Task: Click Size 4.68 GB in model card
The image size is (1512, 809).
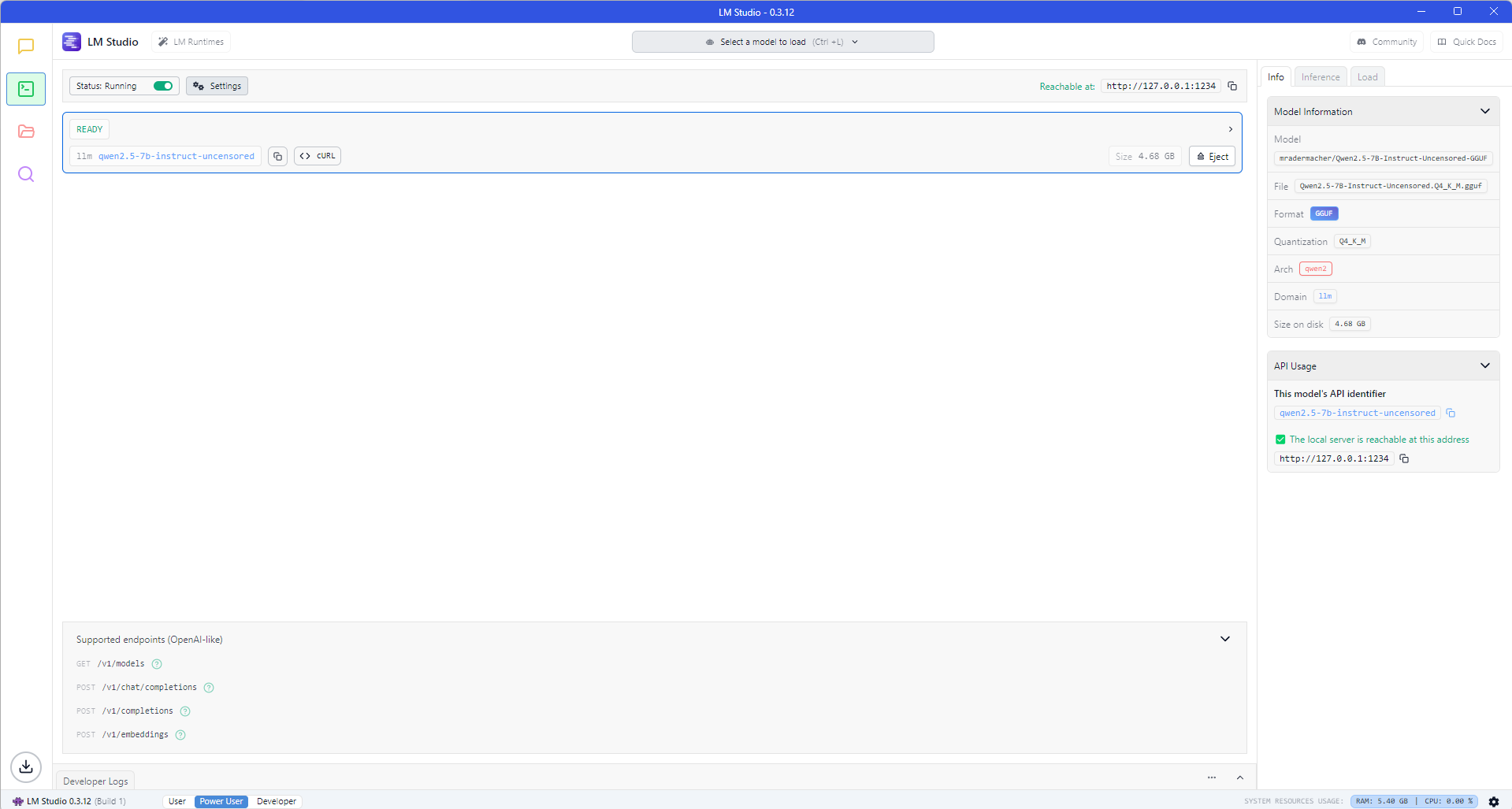Action: pos(1145,156)
